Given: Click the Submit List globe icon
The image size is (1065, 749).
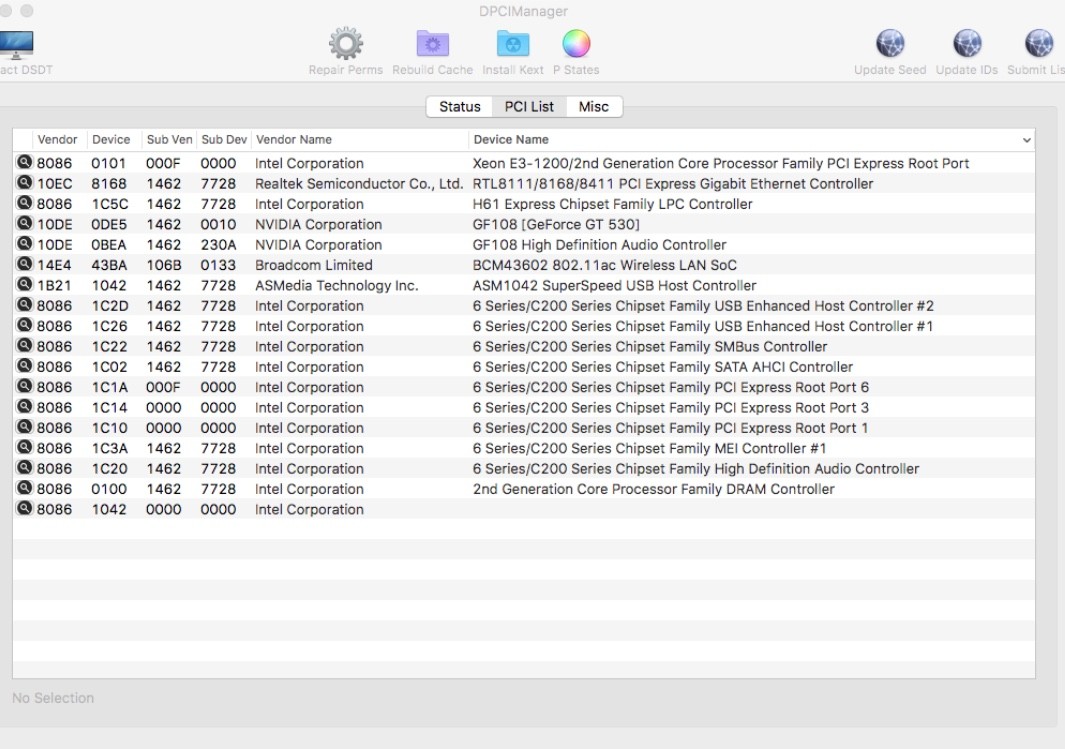Looking at the screenshot, I should pyautogui.click(x=1039, y=44).
